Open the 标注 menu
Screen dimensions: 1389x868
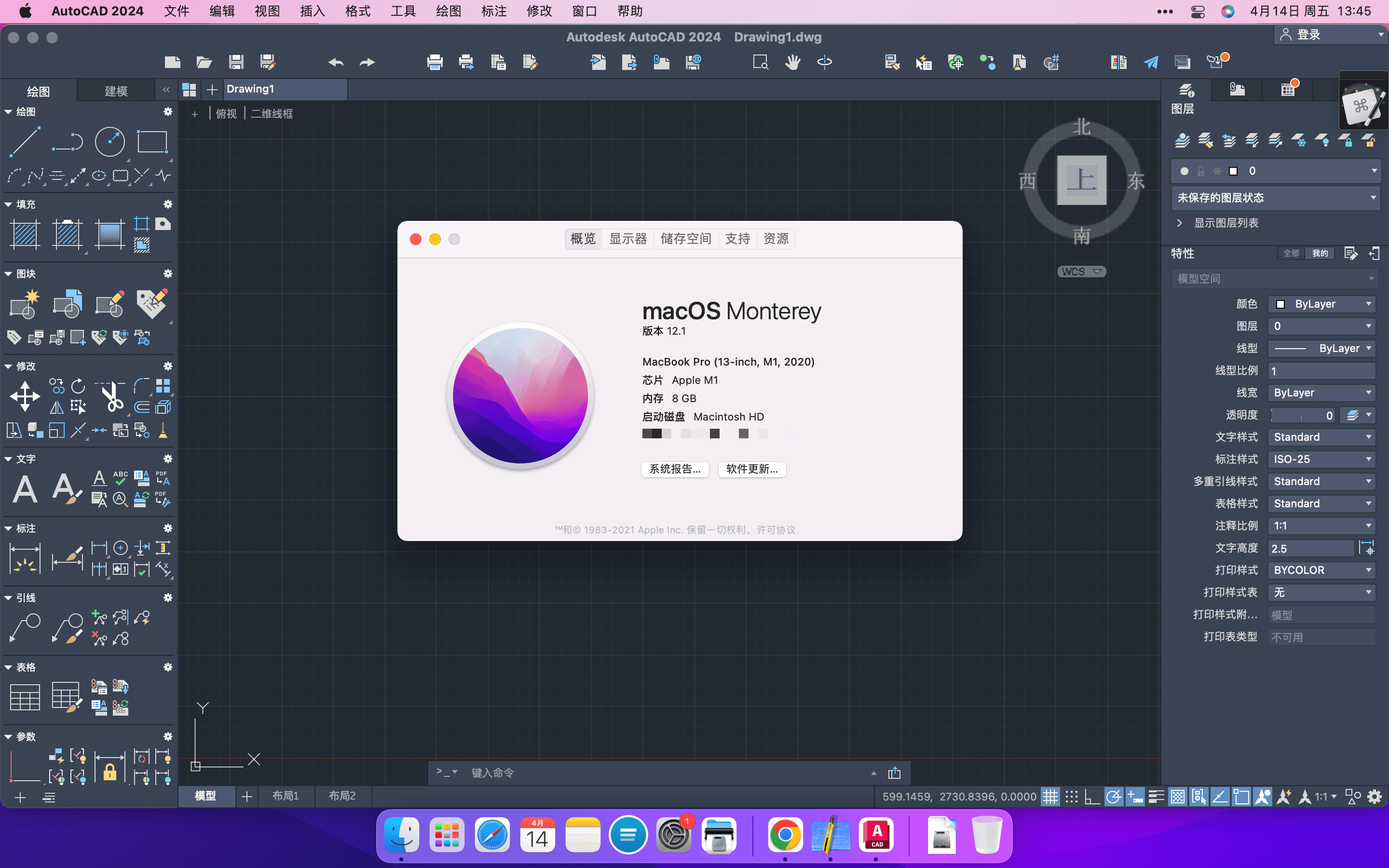493,11
